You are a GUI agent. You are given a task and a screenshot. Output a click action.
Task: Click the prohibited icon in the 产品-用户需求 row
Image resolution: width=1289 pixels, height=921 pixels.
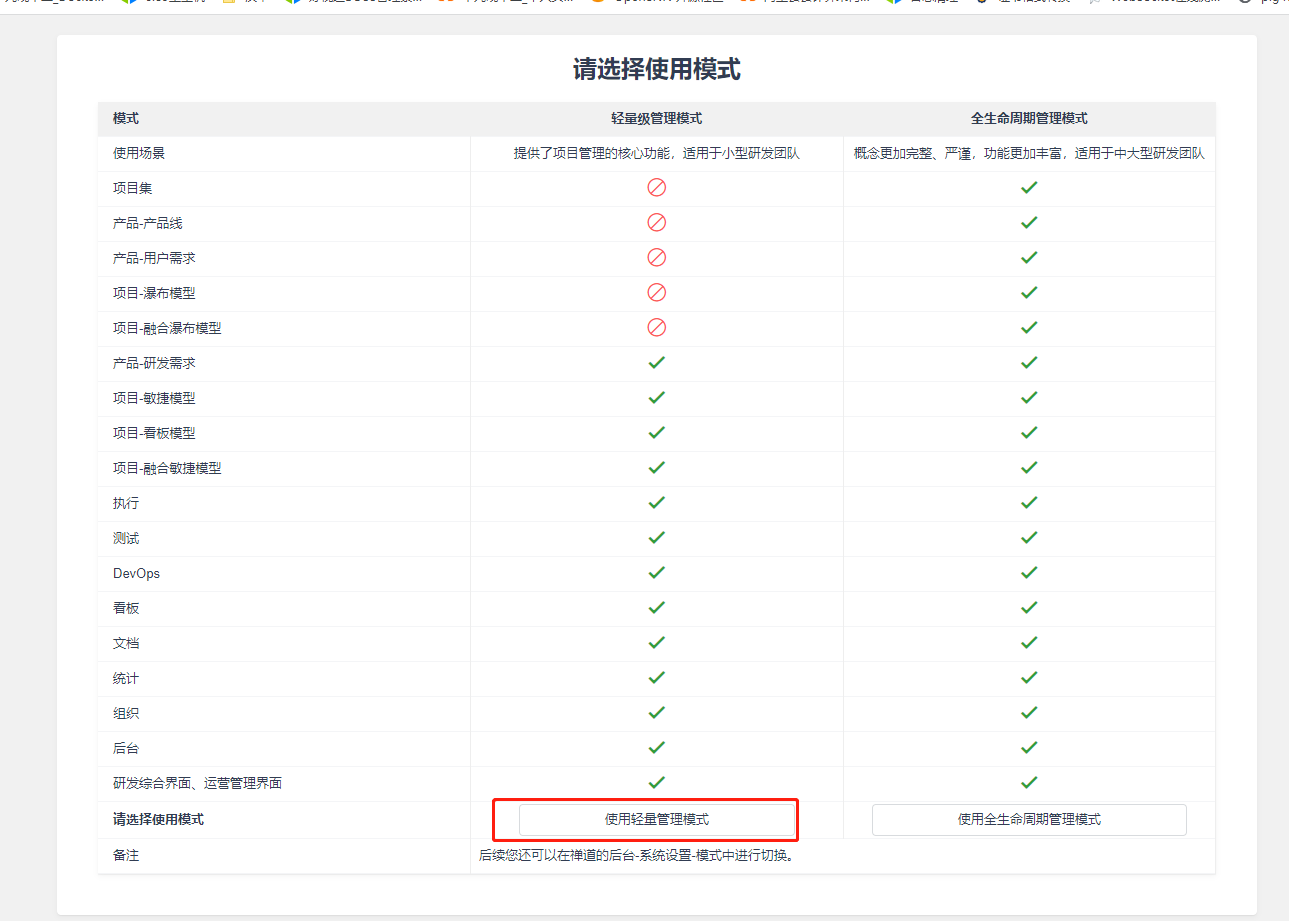(657, 257)
